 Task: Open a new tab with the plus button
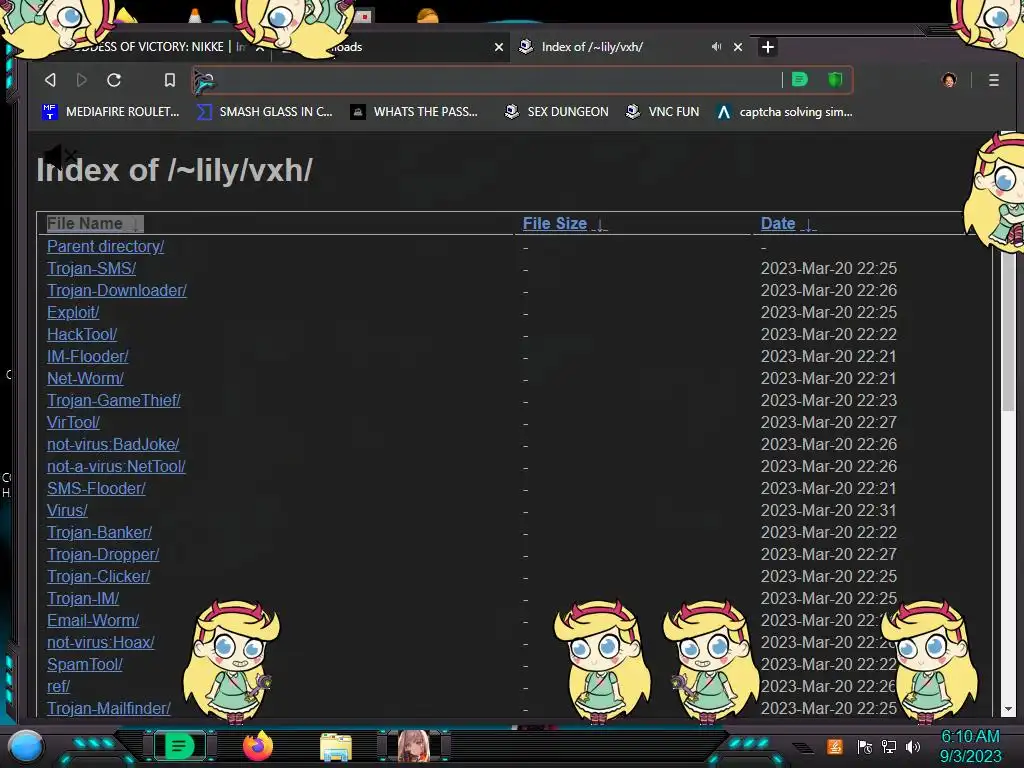pos(768,47)
